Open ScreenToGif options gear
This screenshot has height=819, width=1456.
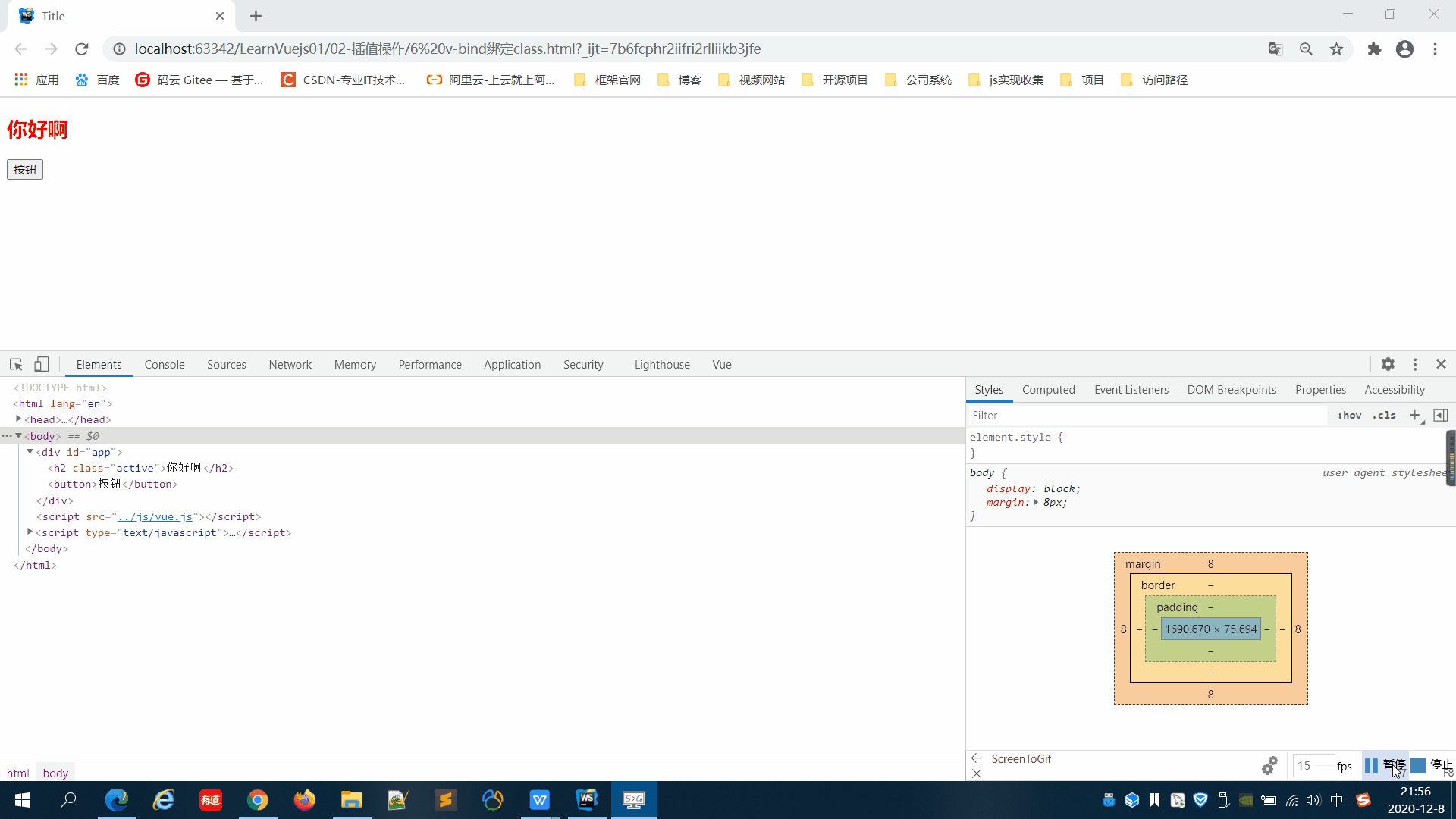pos(1269,765)
